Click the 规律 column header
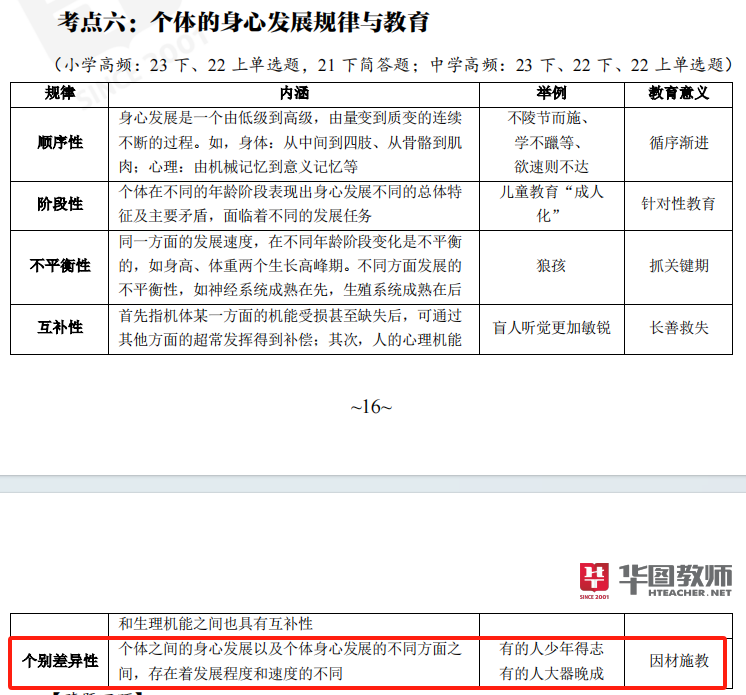Image resolution: width=746 pixels, height=695 pixels. 60,93
